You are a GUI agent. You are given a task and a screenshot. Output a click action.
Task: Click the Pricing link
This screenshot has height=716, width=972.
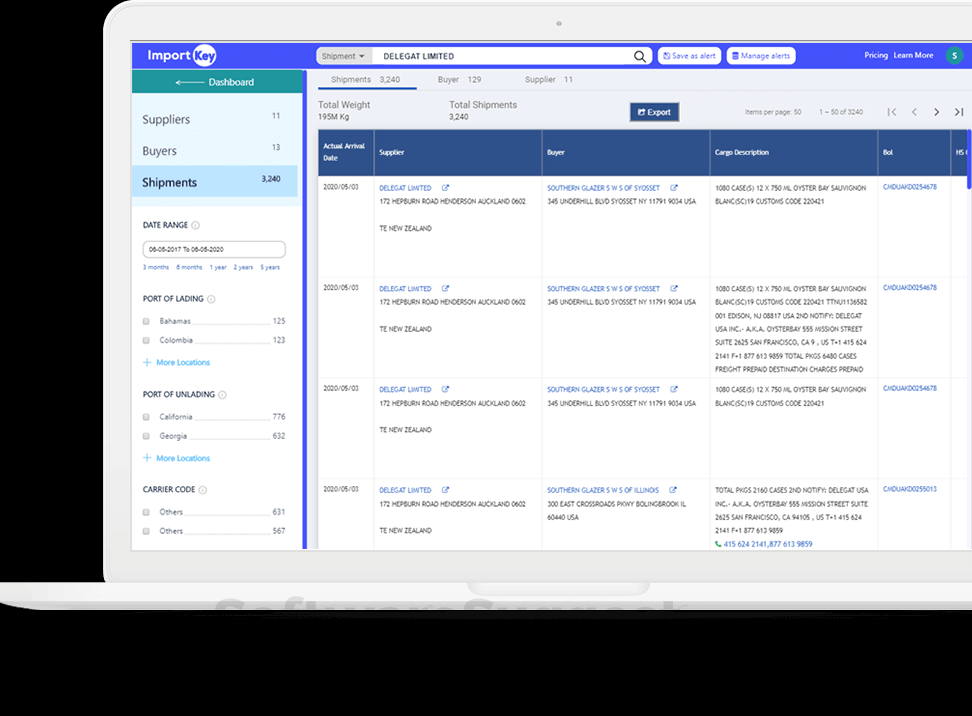pos(876,56)
